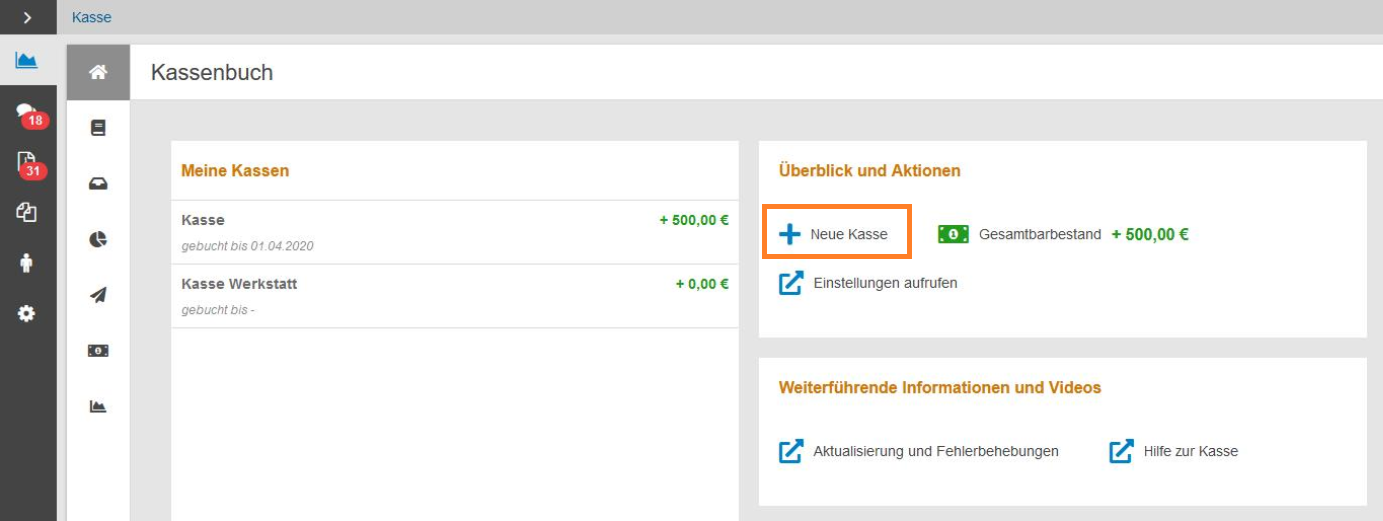
Task: Open the pie chart icon in Kasse menu
Action: [x=98, y=240]
